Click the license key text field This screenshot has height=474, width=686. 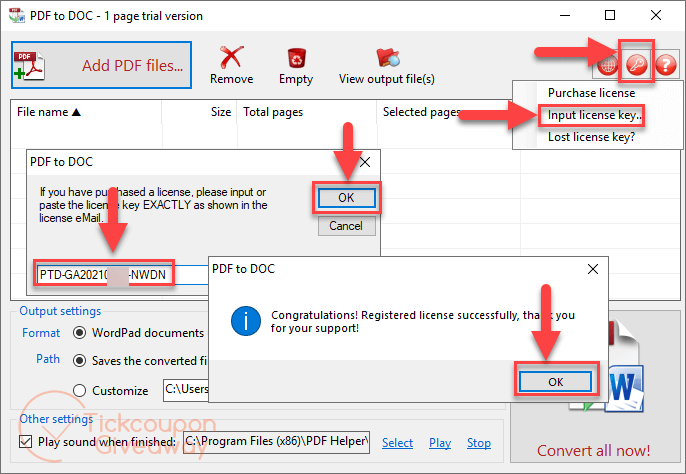click(x=122, y=275)
